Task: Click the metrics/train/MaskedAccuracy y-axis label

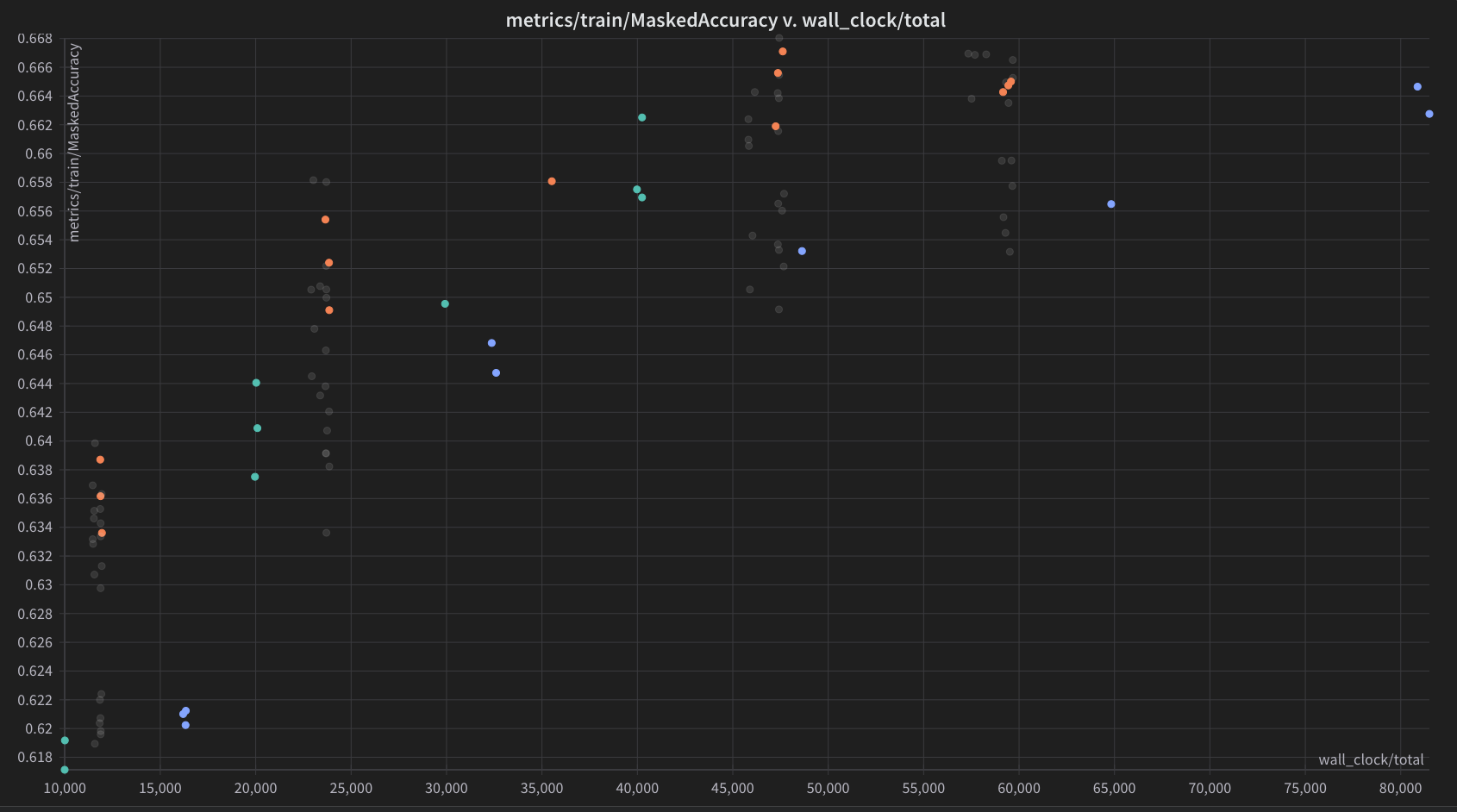Action: (x=74, y=142)
